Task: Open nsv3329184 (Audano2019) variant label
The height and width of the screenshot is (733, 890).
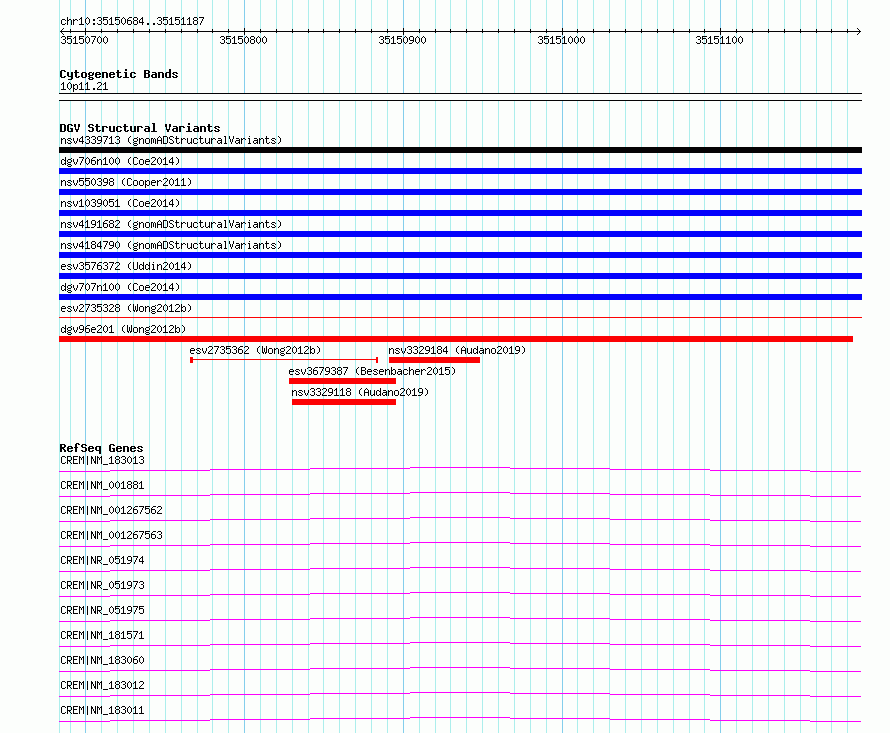Action: click(x=457, y=350)
